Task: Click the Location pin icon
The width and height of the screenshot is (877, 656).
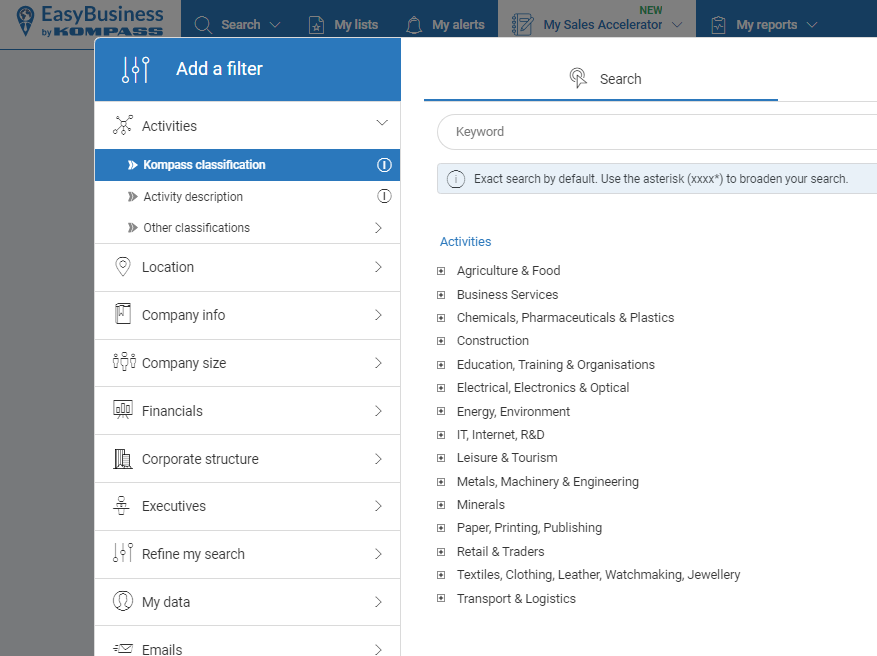Action: point(123,267)
